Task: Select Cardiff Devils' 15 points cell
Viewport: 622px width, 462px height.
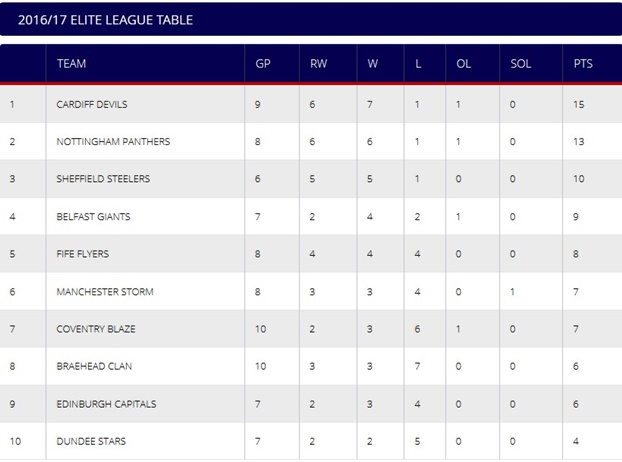Action: [579, 104]
